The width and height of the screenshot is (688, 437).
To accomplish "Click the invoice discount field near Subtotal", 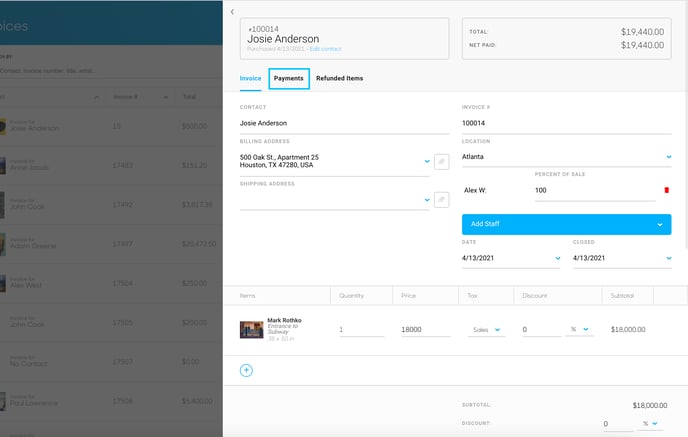I will (619, 424).
